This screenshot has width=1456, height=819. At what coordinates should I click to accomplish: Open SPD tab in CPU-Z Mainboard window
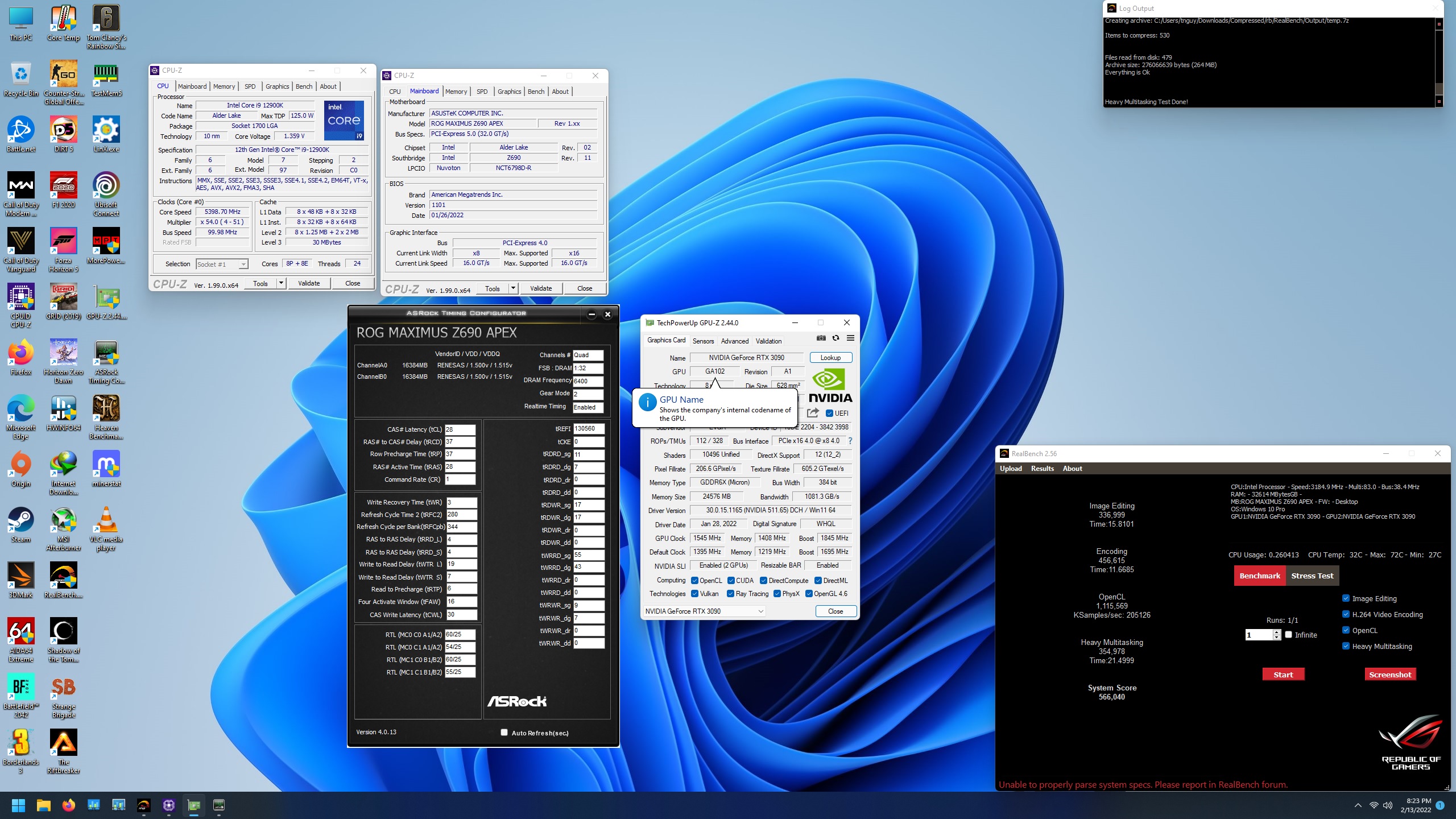(482, 92)
